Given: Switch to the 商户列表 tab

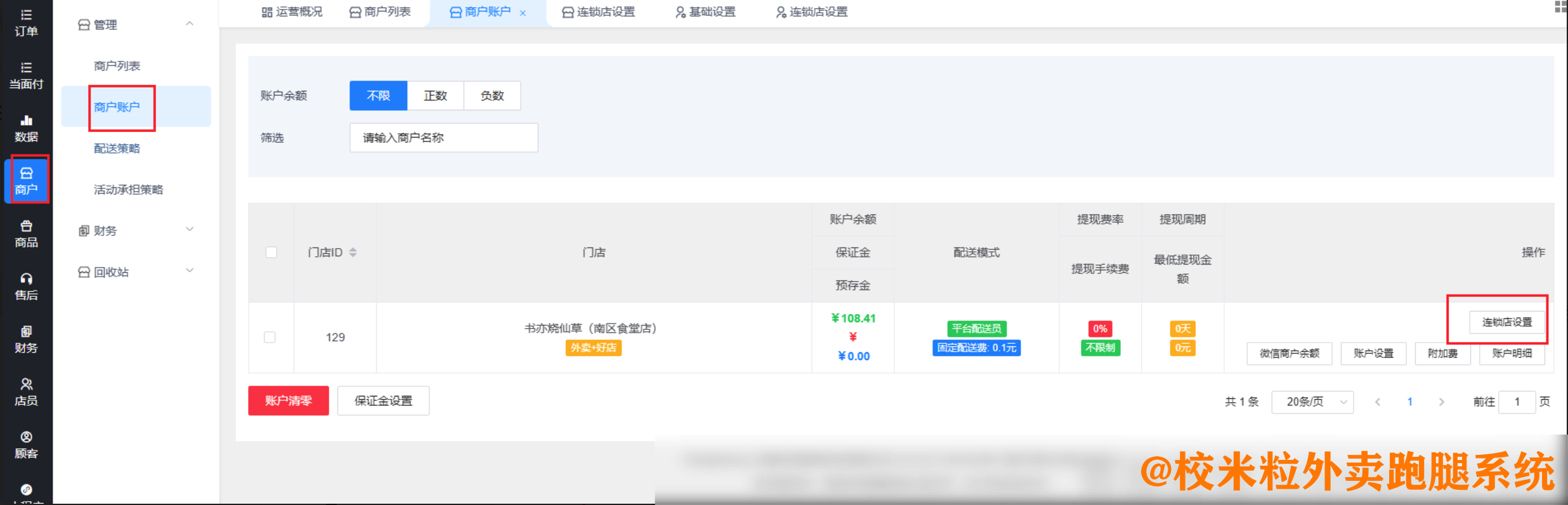Looking at the screenshot, I should click(380, 12).
